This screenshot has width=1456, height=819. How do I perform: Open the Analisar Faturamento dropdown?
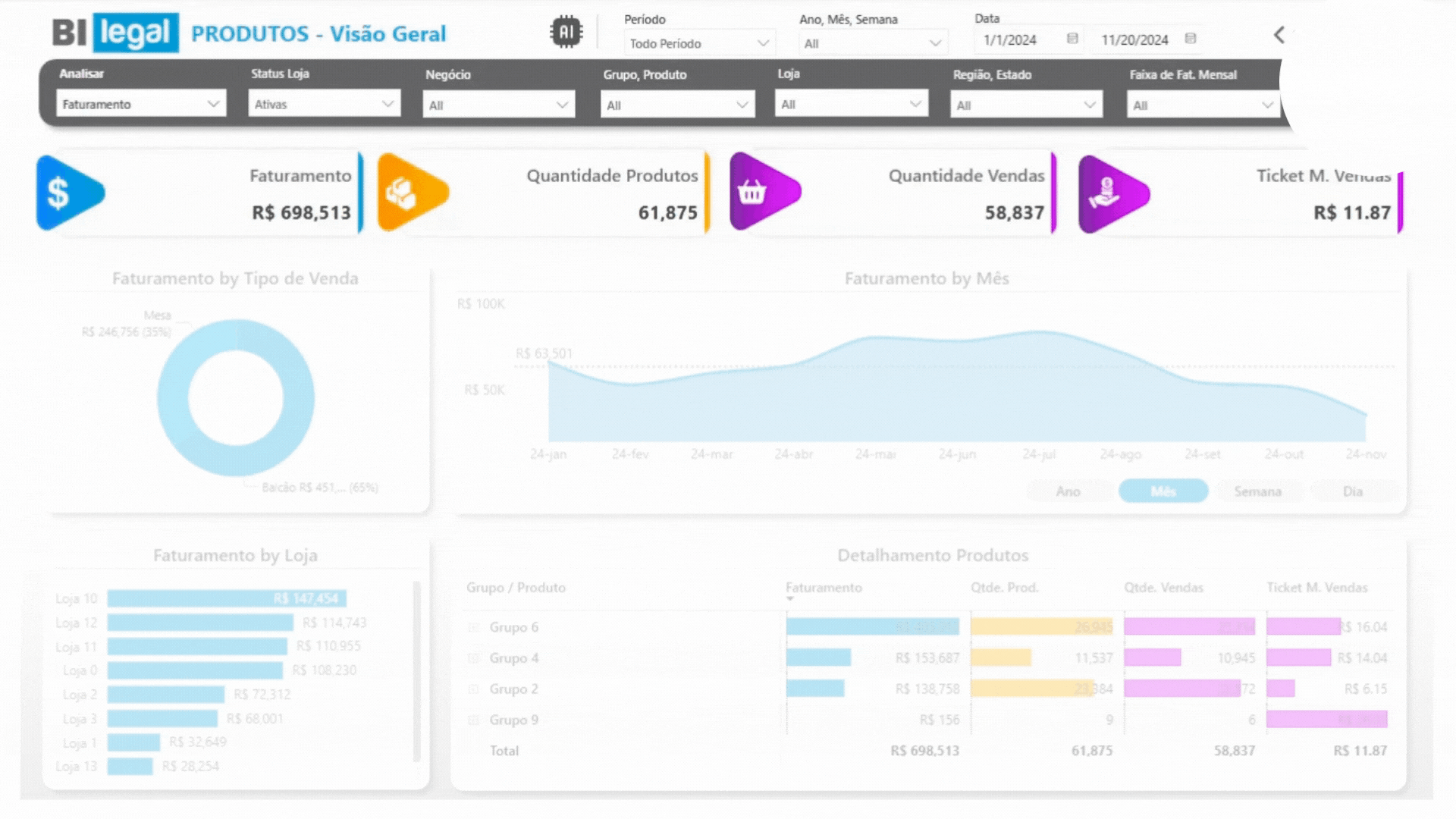(141, 104)
